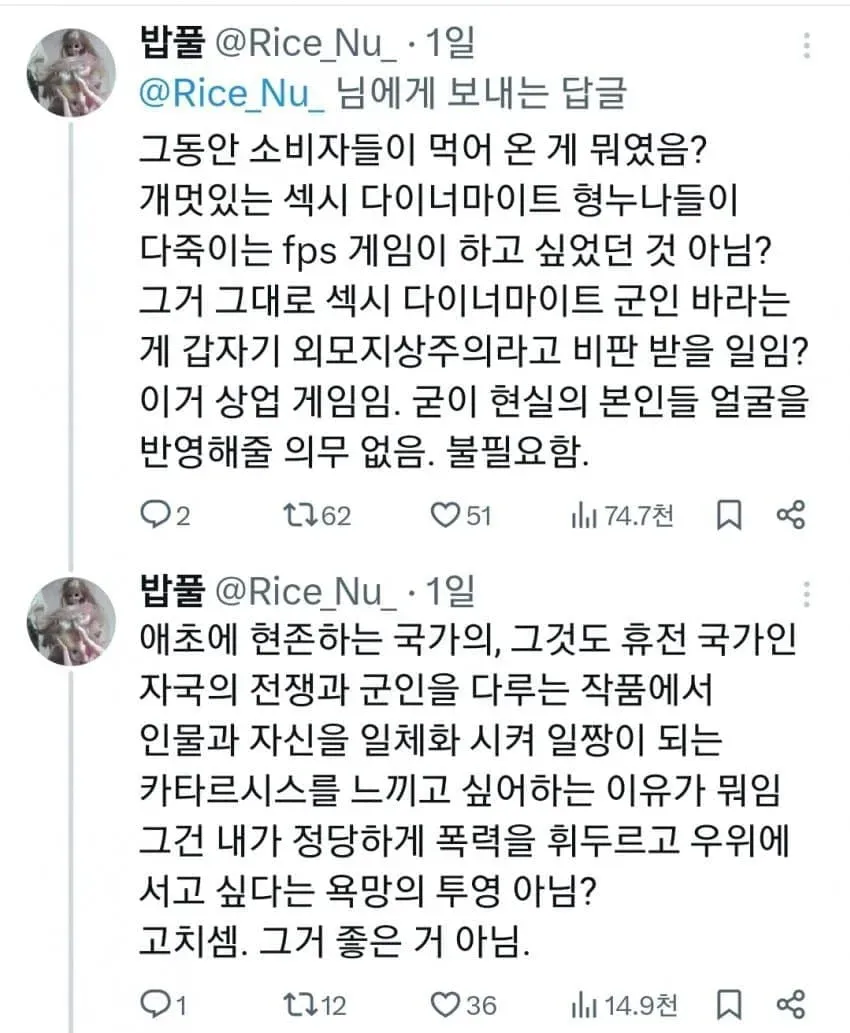Image resolution: width=850 pixels, height=1033 pixels.
Task: Reply to the first tweet with 2 comments
Action: coord(165,515)
